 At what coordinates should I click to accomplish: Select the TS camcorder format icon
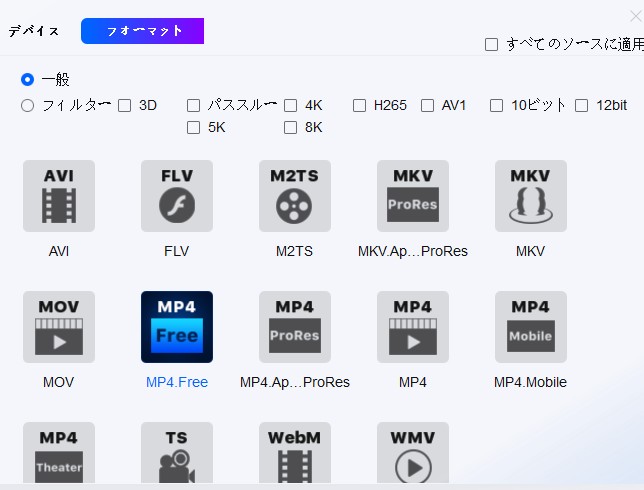click(x=177, y=453)
